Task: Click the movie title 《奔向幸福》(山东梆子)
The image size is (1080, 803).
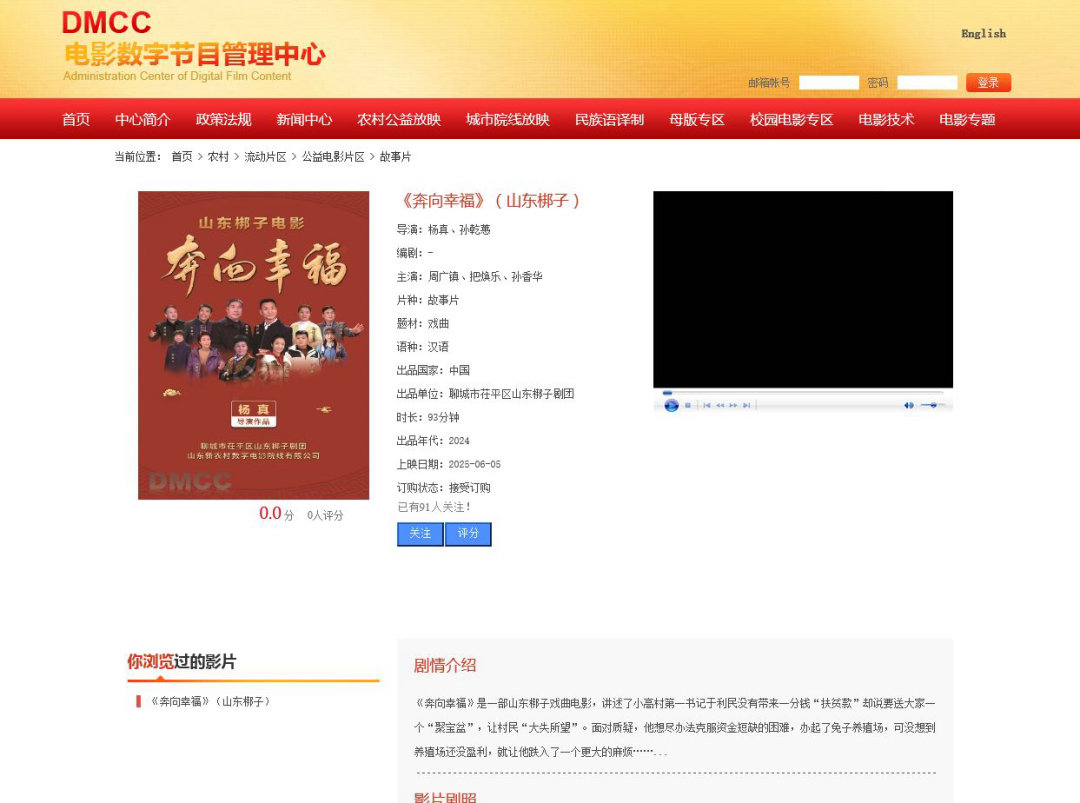Action: [x=490, y=200]
